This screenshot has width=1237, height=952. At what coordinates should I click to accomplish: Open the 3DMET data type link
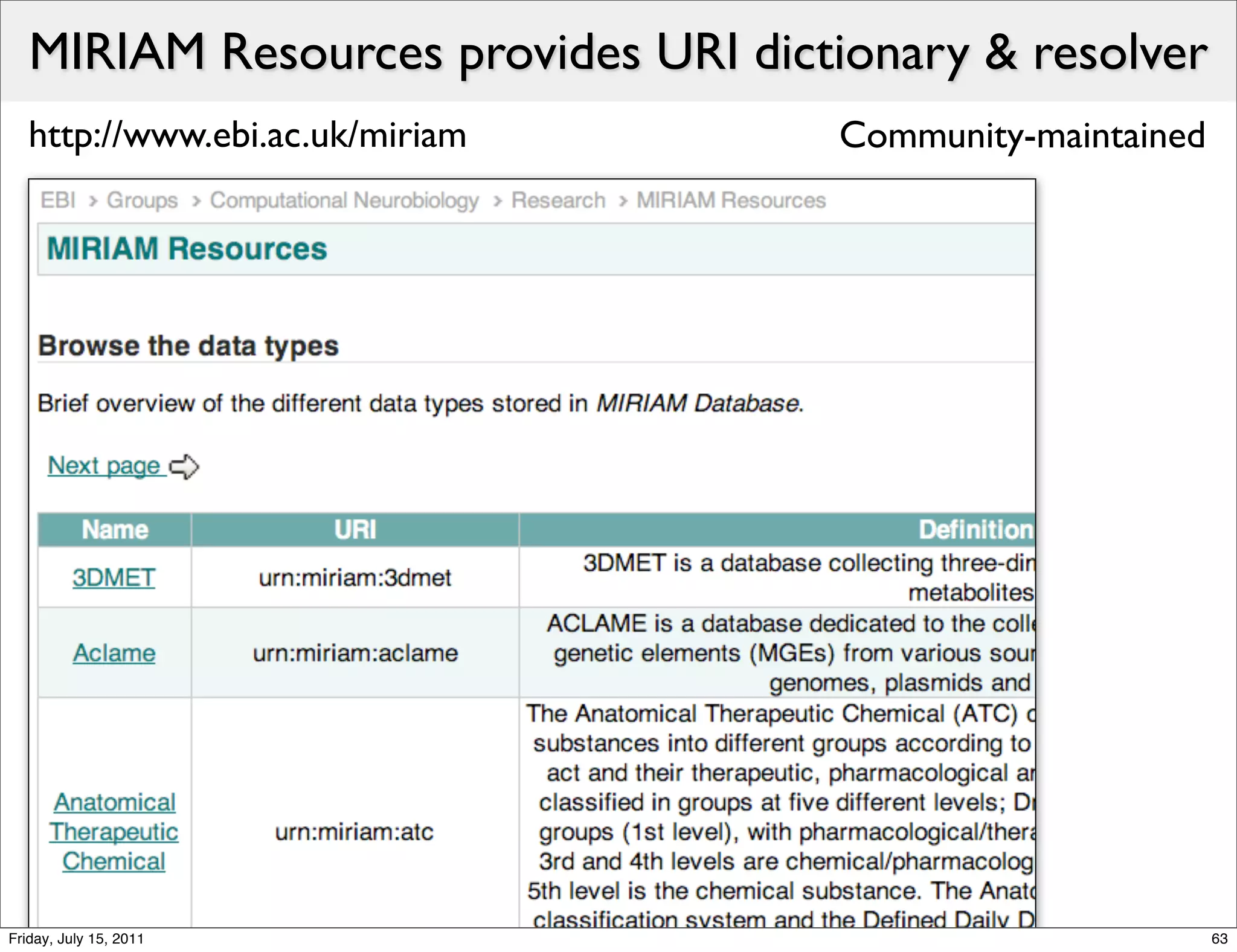click(x=114, y=577)
